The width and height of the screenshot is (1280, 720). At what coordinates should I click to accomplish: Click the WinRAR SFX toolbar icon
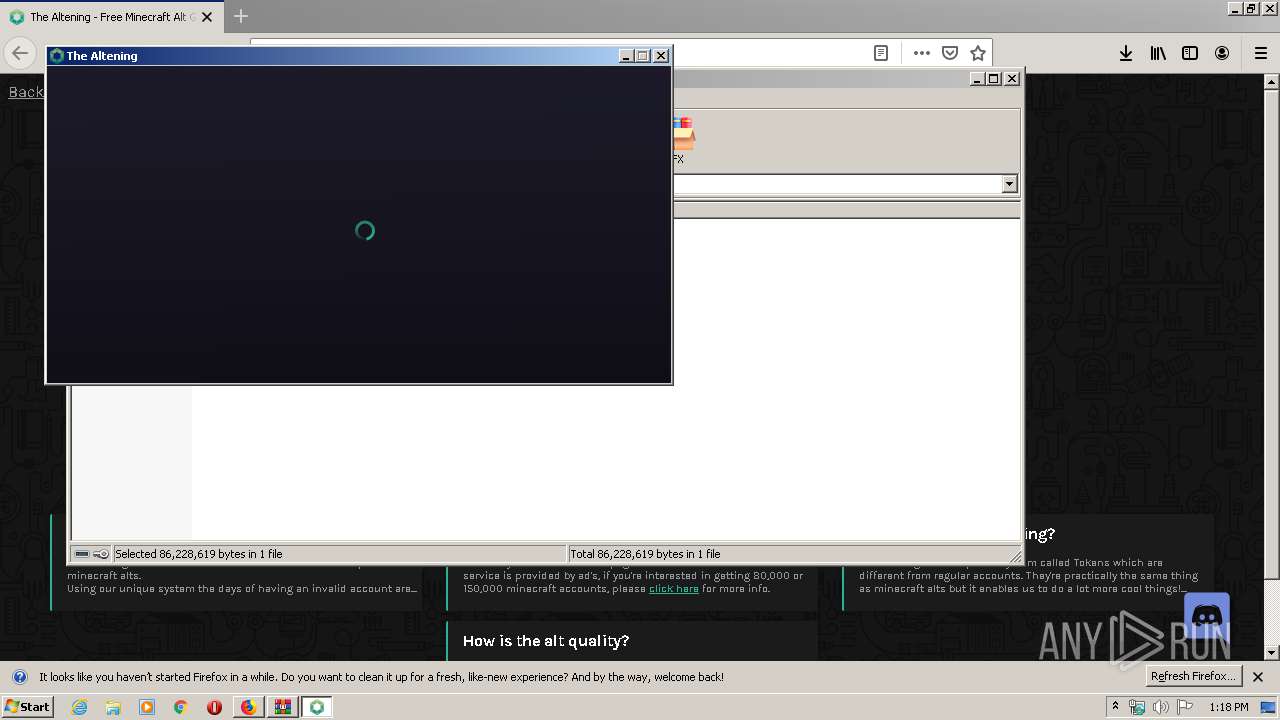(681, 140)
